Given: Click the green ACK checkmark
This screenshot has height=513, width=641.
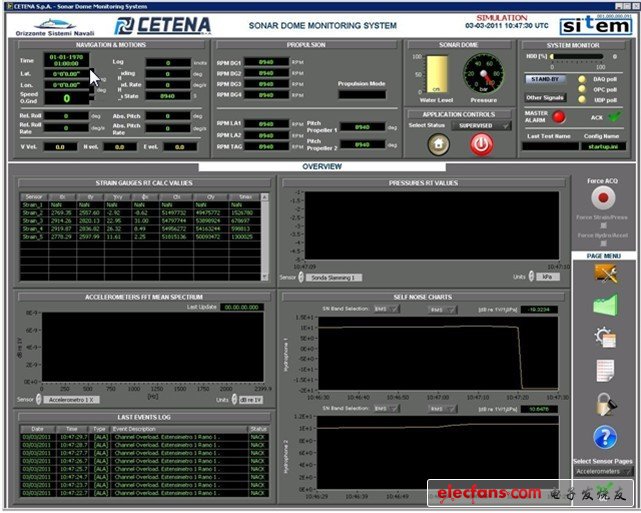Looking at the screenshot, I should tap(615, 117).
